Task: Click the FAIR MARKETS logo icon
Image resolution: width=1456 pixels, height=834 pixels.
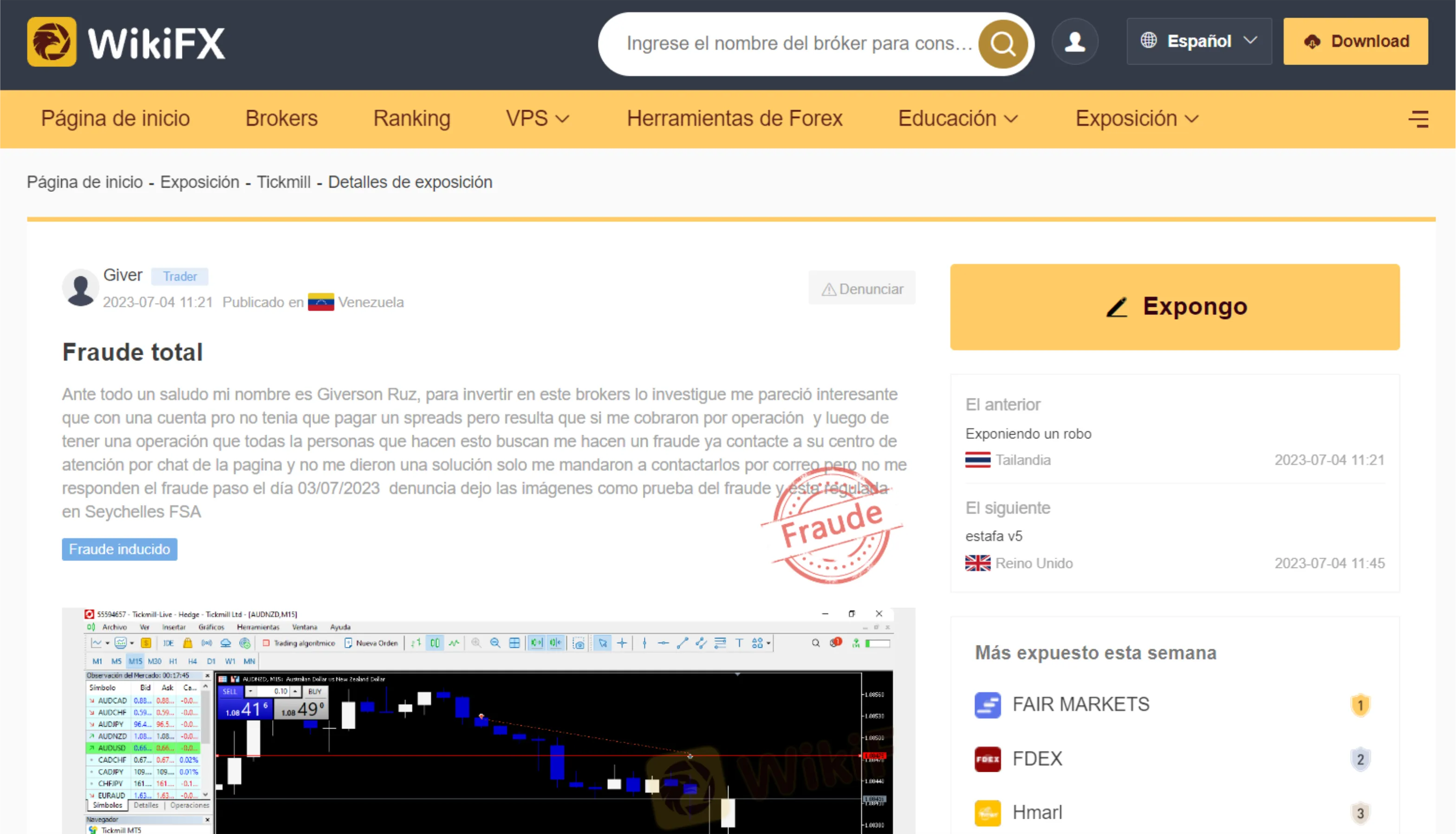Action: point(988,705)
